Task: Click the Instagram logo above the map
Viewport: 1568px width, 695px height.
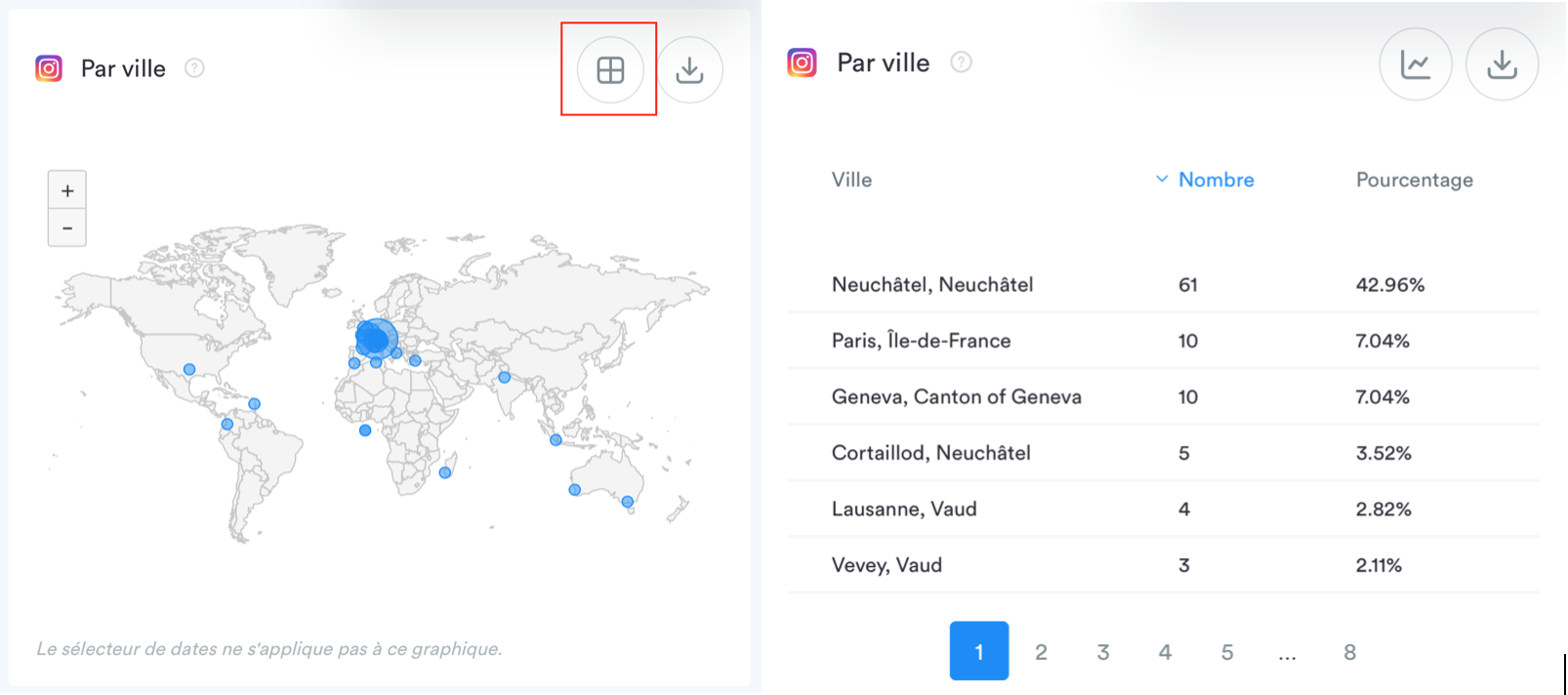Action: coord(49,68)
